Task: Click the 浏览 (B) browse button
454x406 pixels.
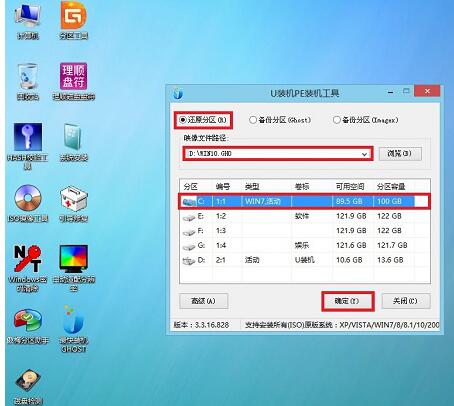Action: (400, 154)
